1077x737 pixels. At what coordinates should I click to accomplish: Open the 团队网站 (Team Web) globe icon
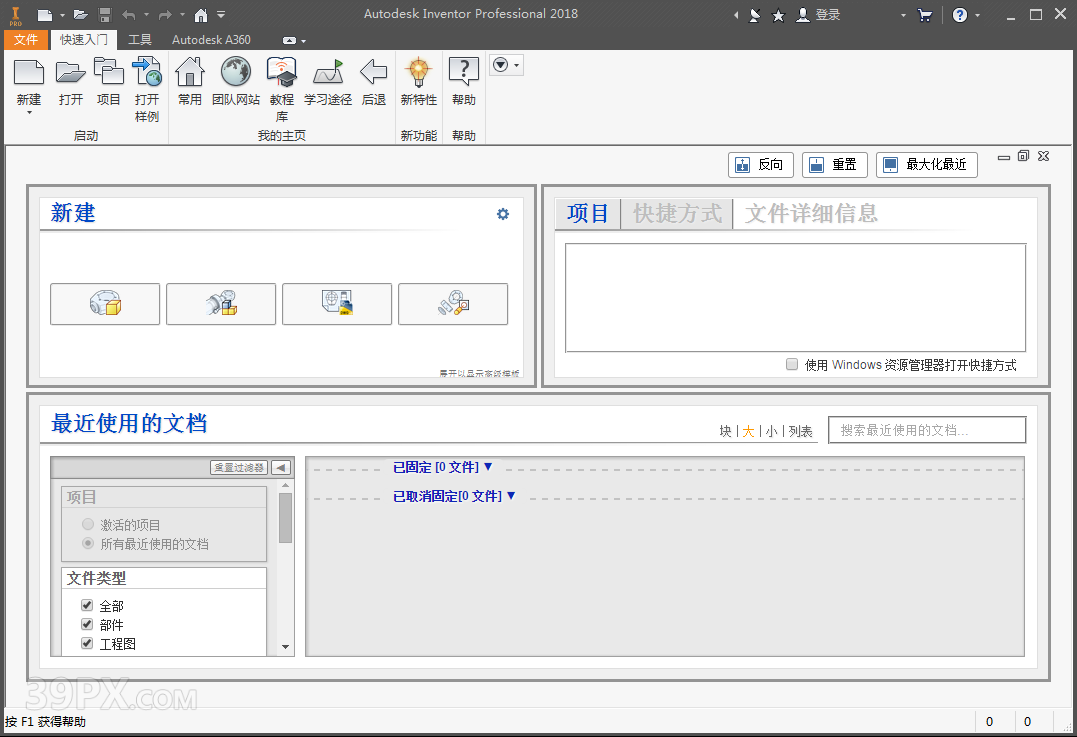tap(236, 72)
